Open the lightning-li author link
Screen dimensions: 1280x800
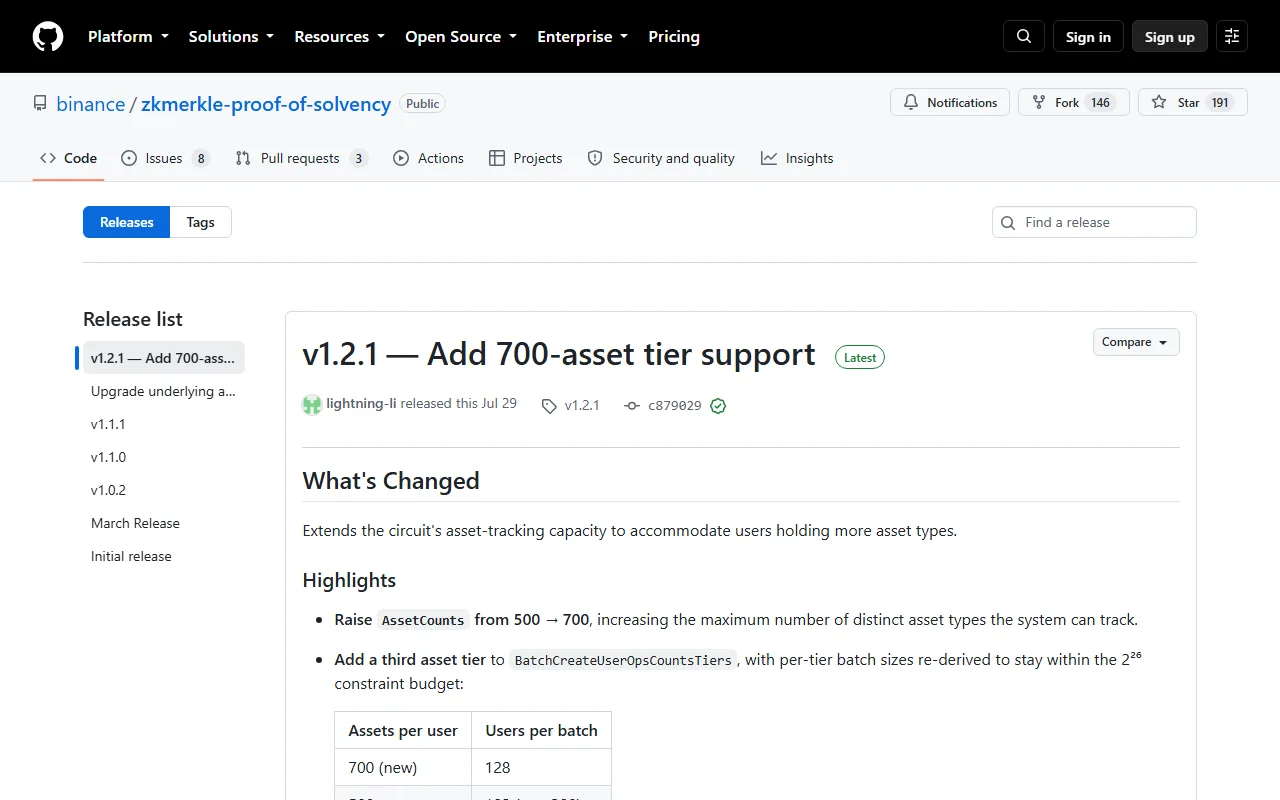coord(361,403)
